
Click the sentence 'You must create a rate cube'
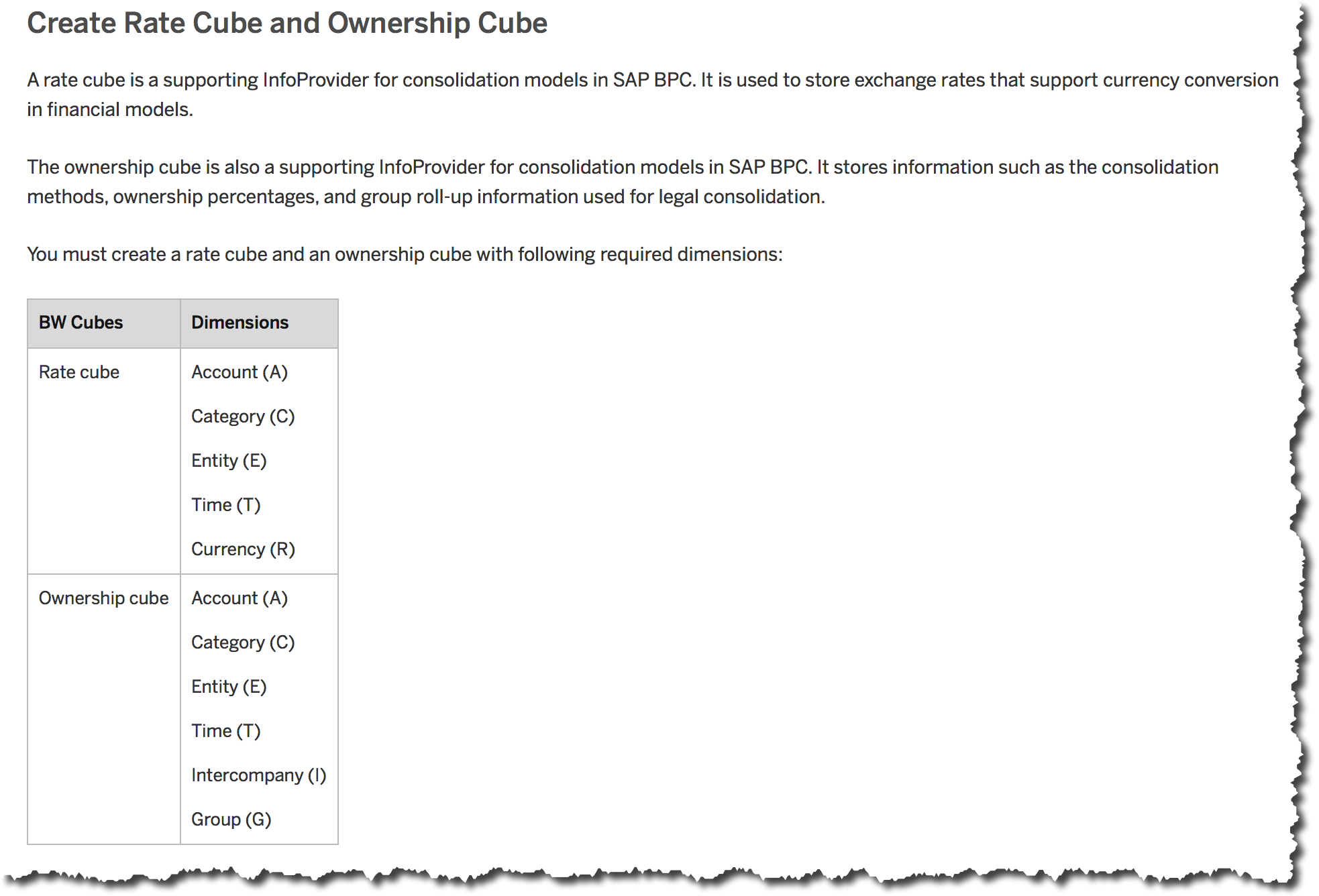[405, 255]
